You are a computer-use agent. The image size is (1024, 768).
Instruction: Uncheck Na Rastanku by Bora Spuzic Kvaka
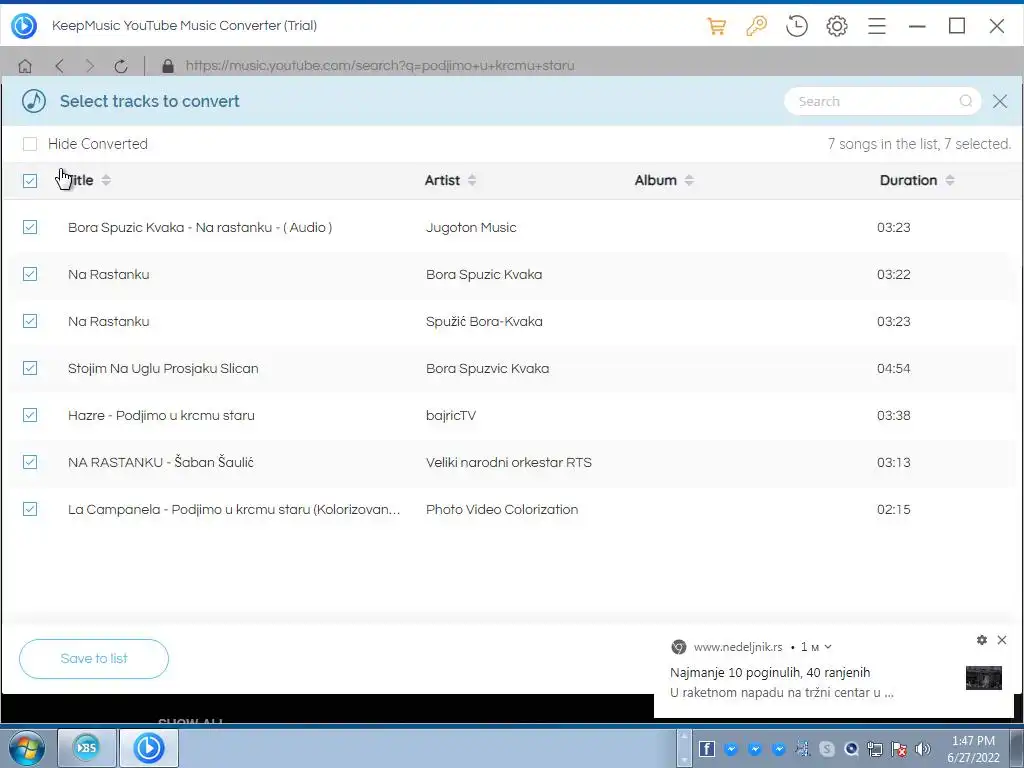coord(30,274)
